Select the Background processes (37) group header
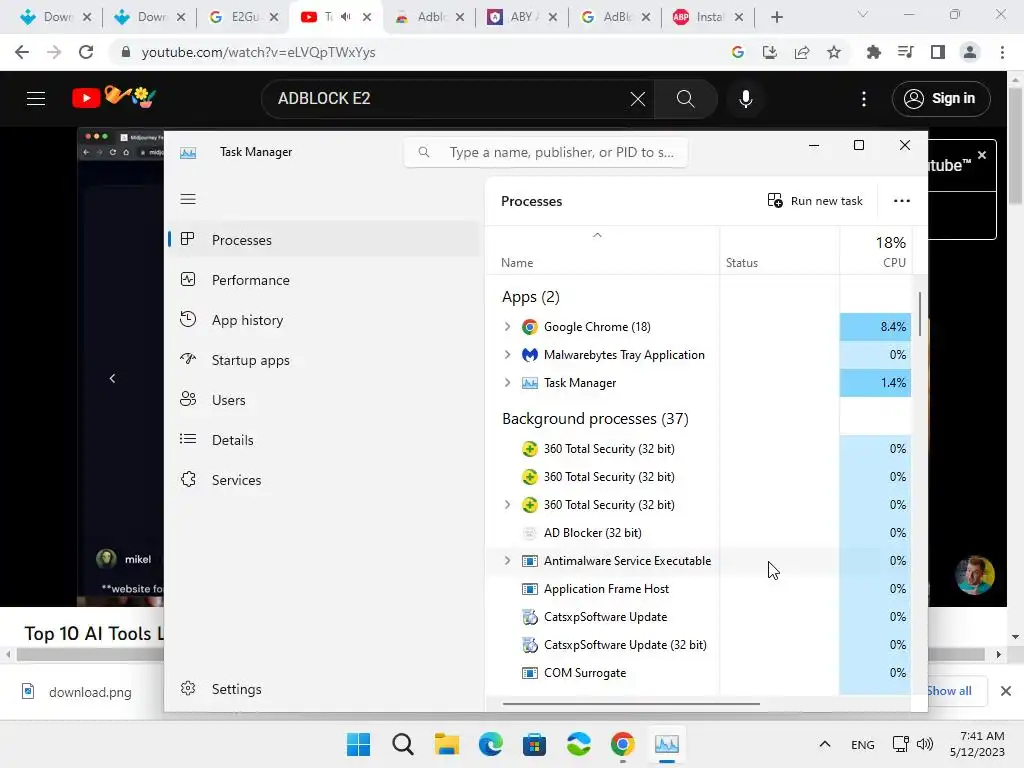 pos(595,419)
